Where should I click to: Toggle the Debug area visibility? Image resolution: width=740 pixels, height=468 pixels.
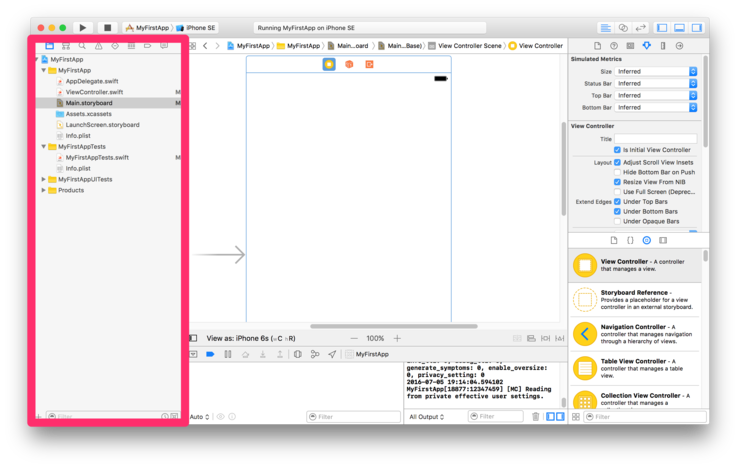coord(679,28)
